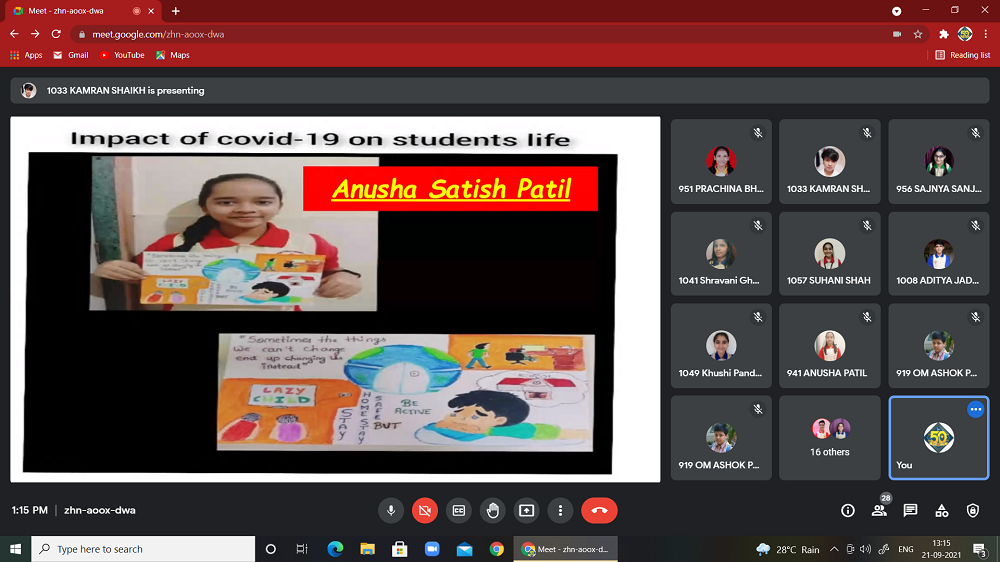This screenshot has height=562, width=1000.
Task: Open a new browser tab
Action: tap(176, 11)
